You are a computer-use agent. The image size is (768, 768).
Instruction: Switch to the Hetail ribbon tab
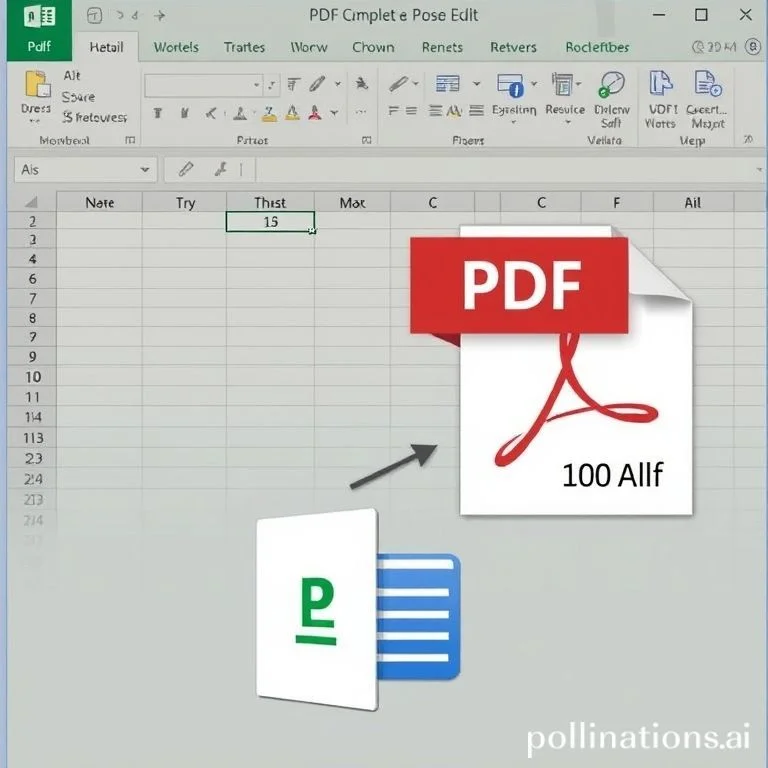click(106, 47)
